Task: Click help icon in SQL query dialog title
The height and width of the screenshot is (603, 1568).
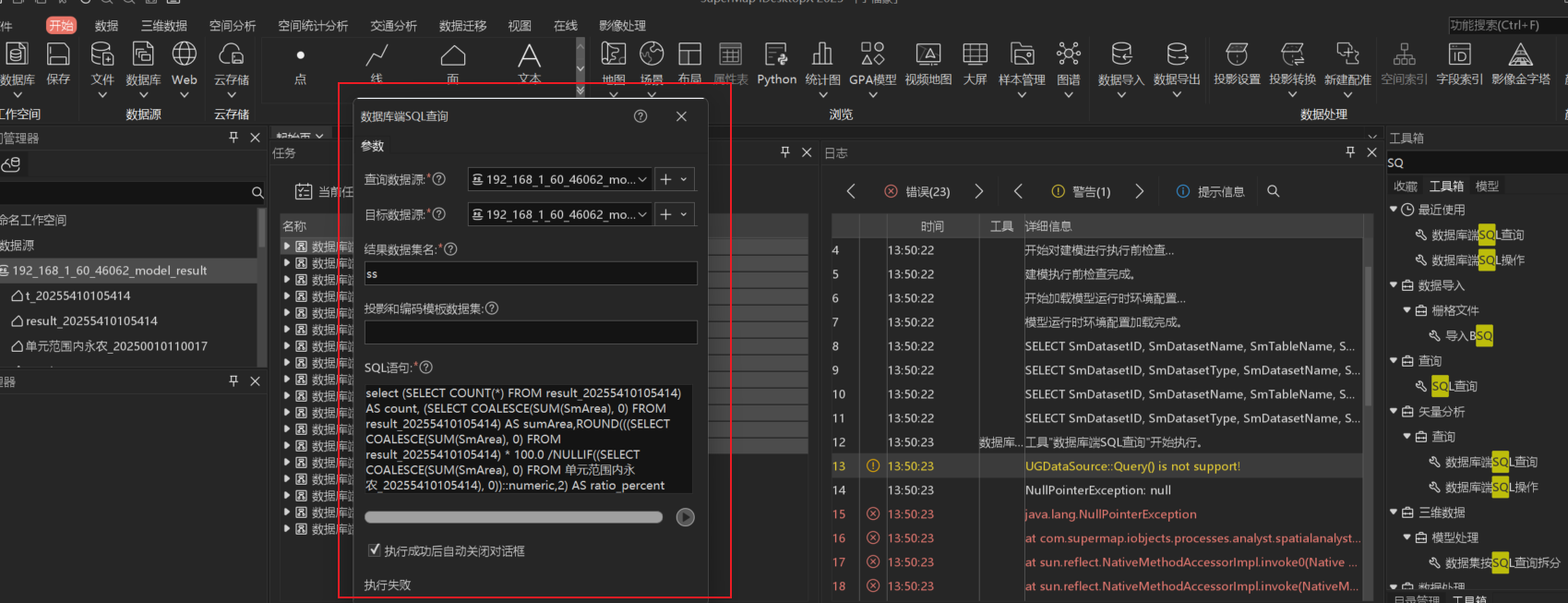Action: 640,116
